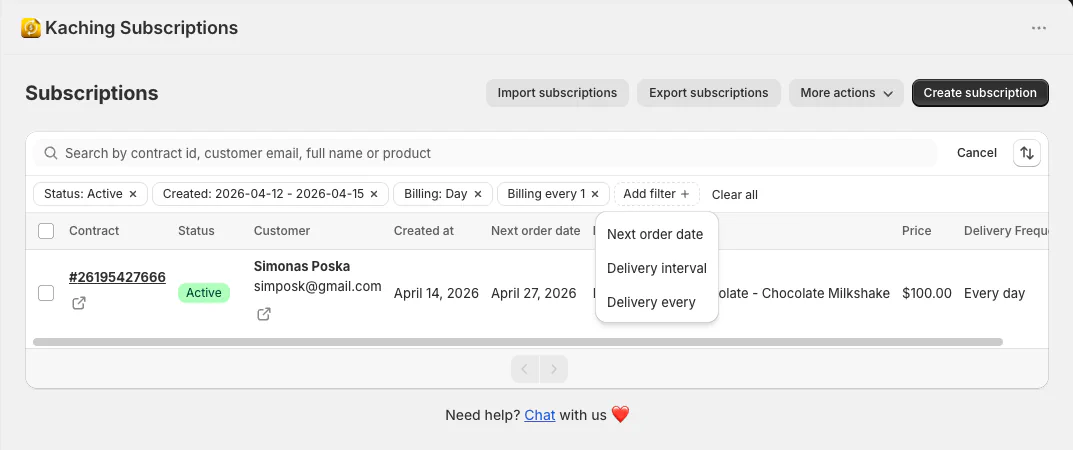Click the sort arrows icon button
Image resolution: width=1073 pixels, height=450 pixels.
(1026, 153)
